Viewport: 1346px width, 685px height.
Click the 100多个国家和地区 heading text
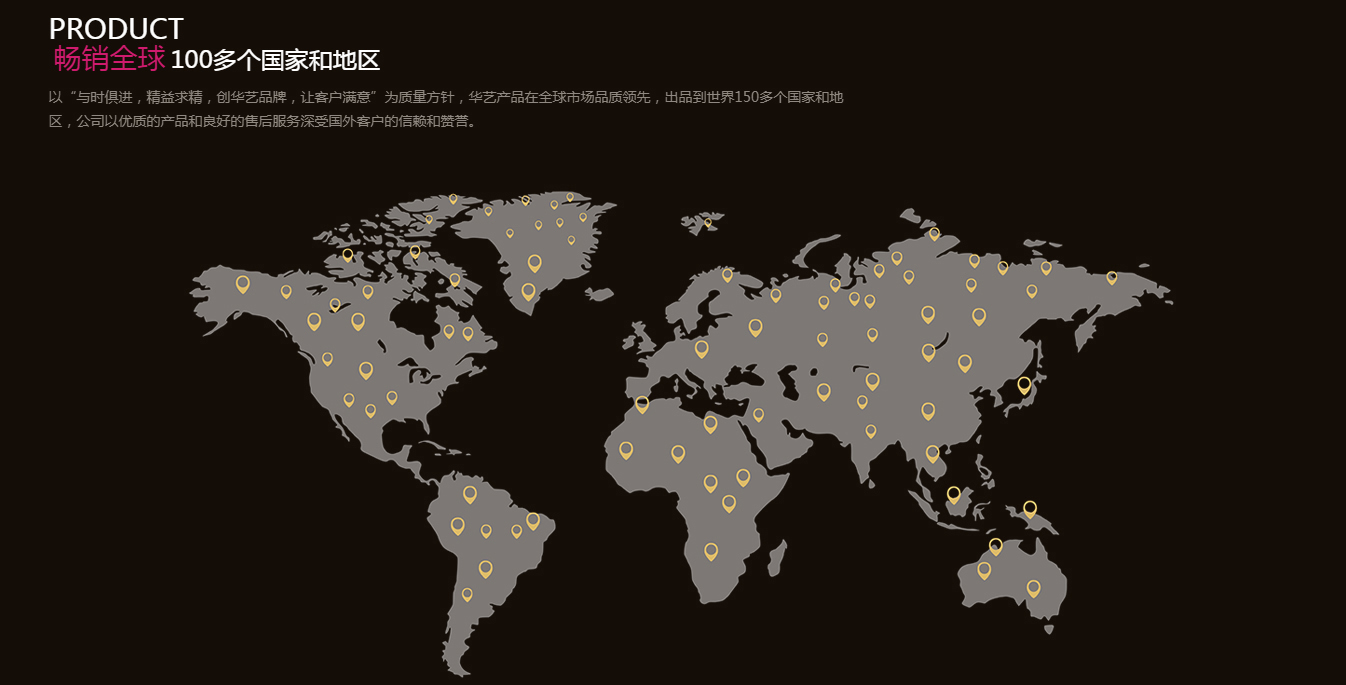pos(275,60)
